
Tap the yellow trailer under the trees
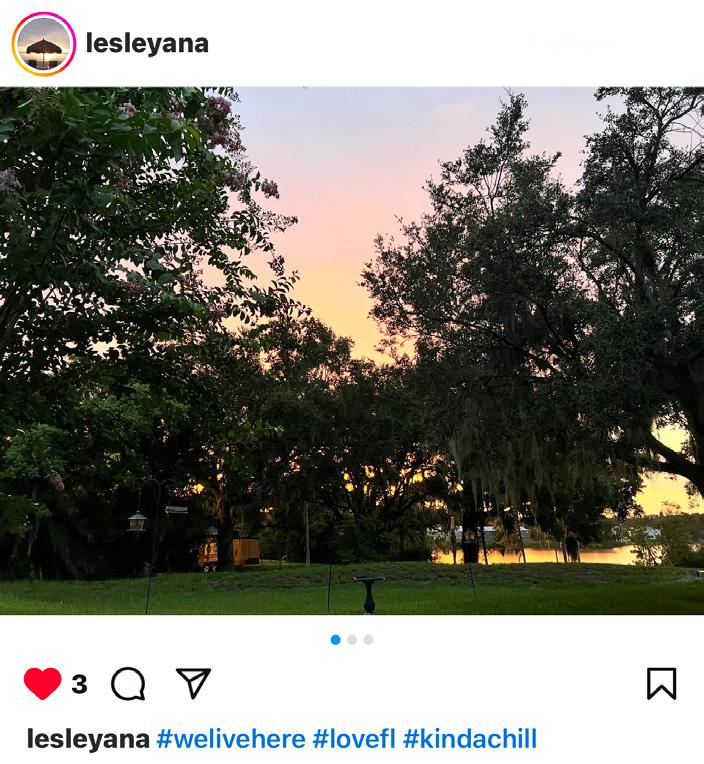tap(229, 553)
